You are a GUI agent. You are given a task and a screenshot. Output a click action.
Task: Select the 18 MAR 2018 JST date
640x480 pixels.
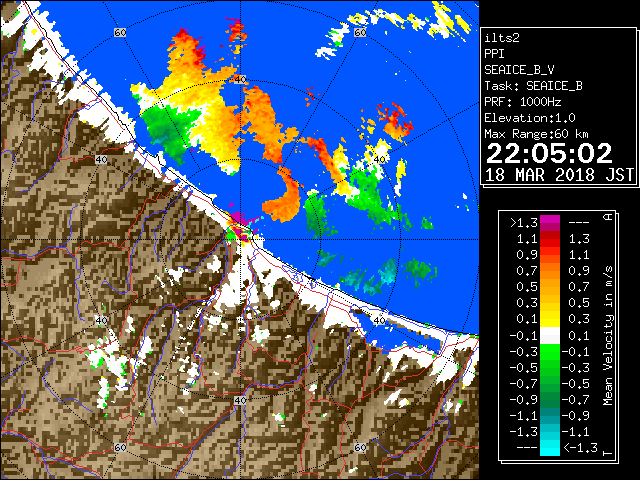[559, 175]
